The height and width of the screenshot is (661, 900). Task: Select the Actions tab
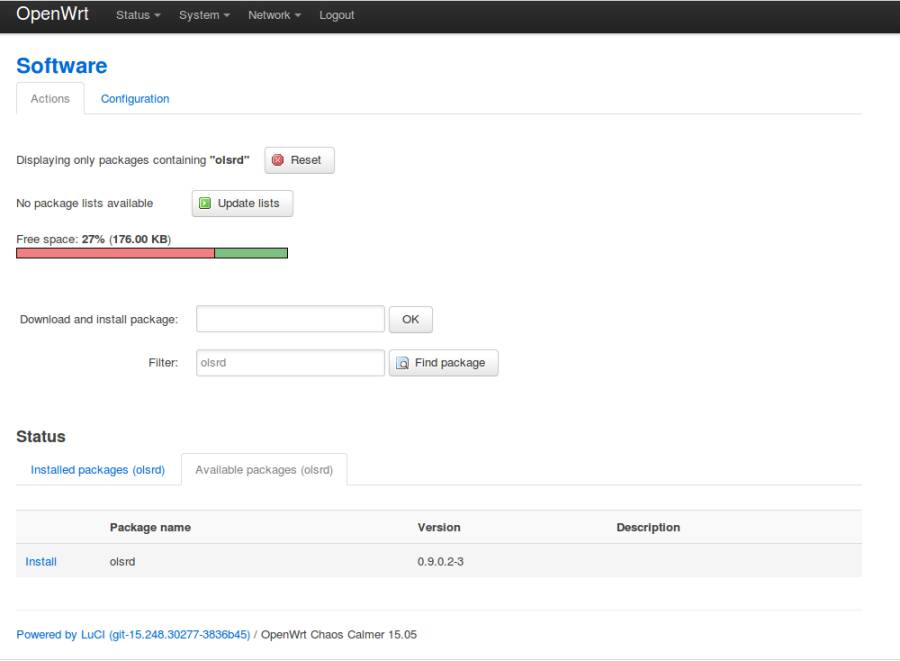50,99
